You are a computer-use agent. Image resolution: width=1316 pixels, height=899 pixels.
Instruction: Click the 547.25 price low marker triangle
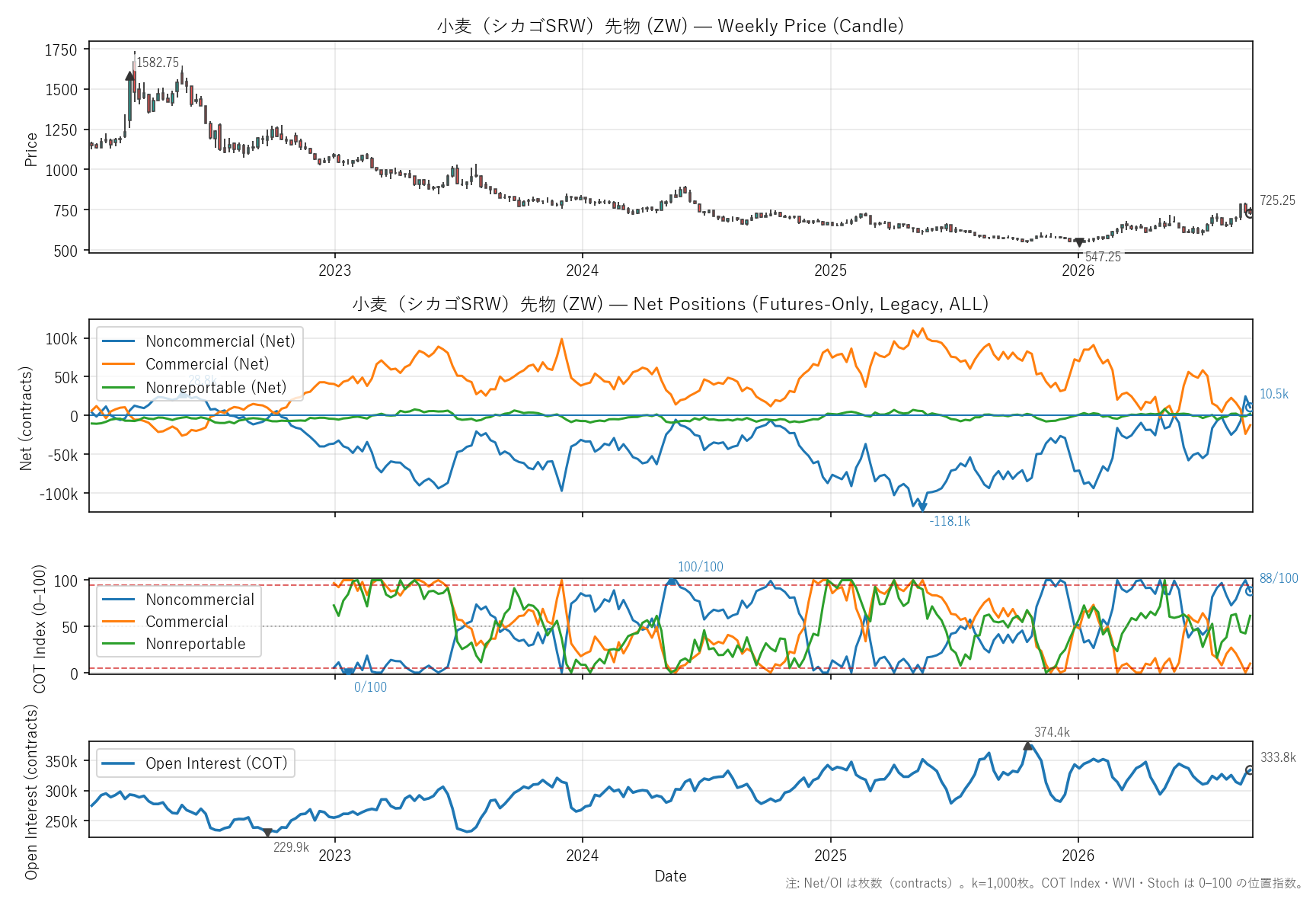pos(1079,243)
